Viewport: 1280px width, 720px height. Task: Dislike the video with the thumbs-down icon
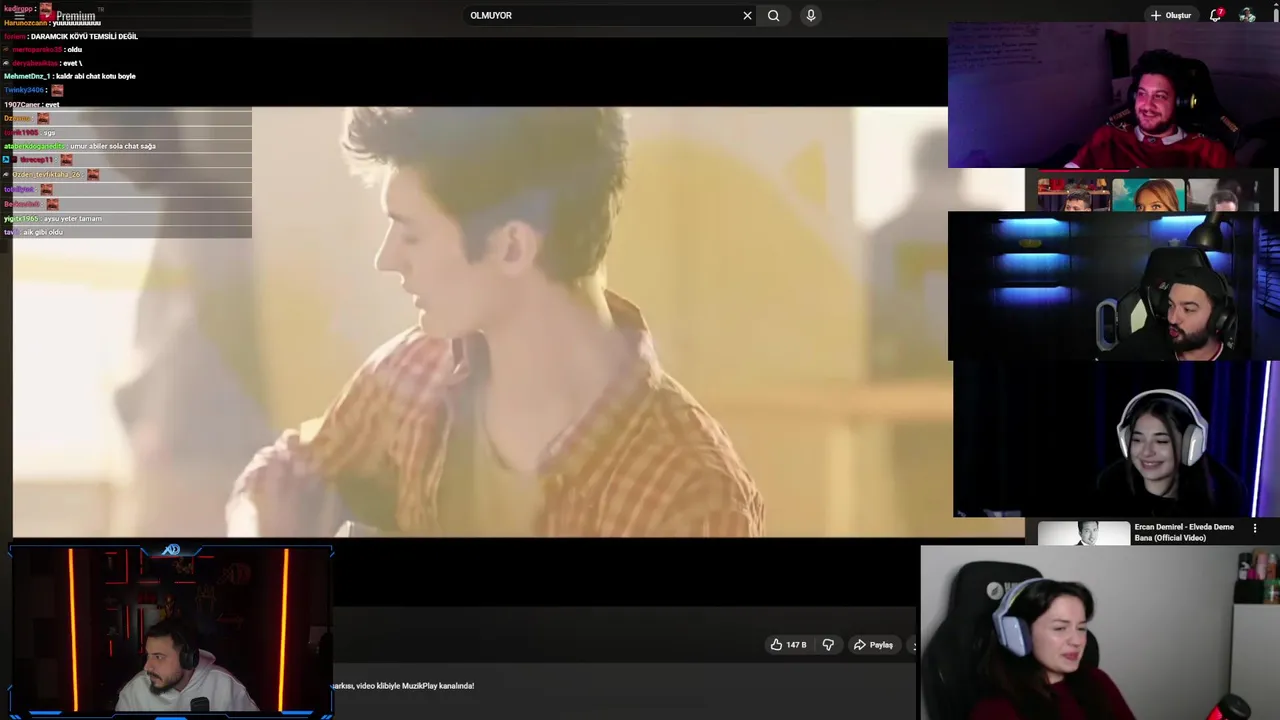tap(828, 645)
